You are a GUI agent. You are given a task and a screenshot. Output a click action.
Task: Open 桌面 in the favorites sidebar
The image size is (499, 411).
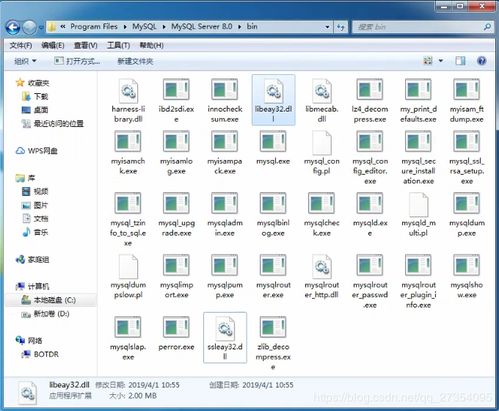(35, 110)
